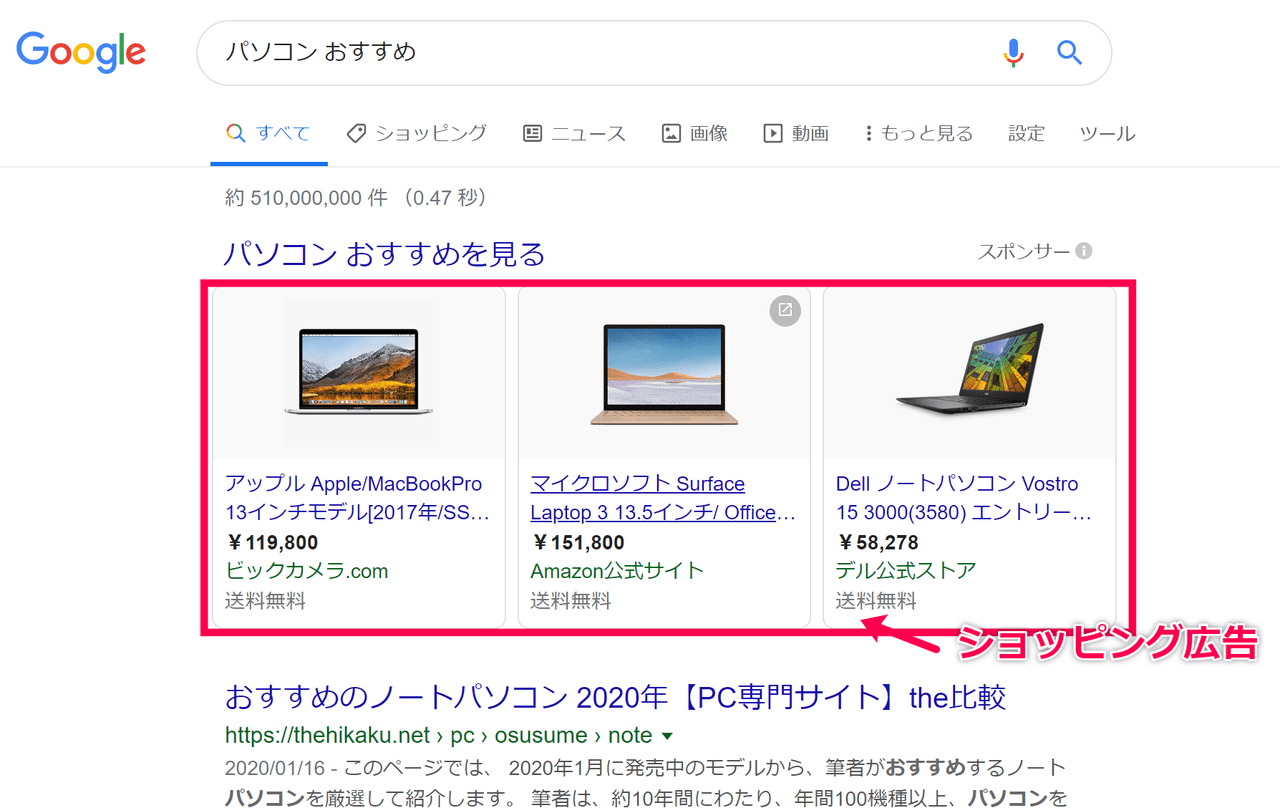1280x808 pixels.
Task: Switch to the 画像 tab
Action: (695, 133)
